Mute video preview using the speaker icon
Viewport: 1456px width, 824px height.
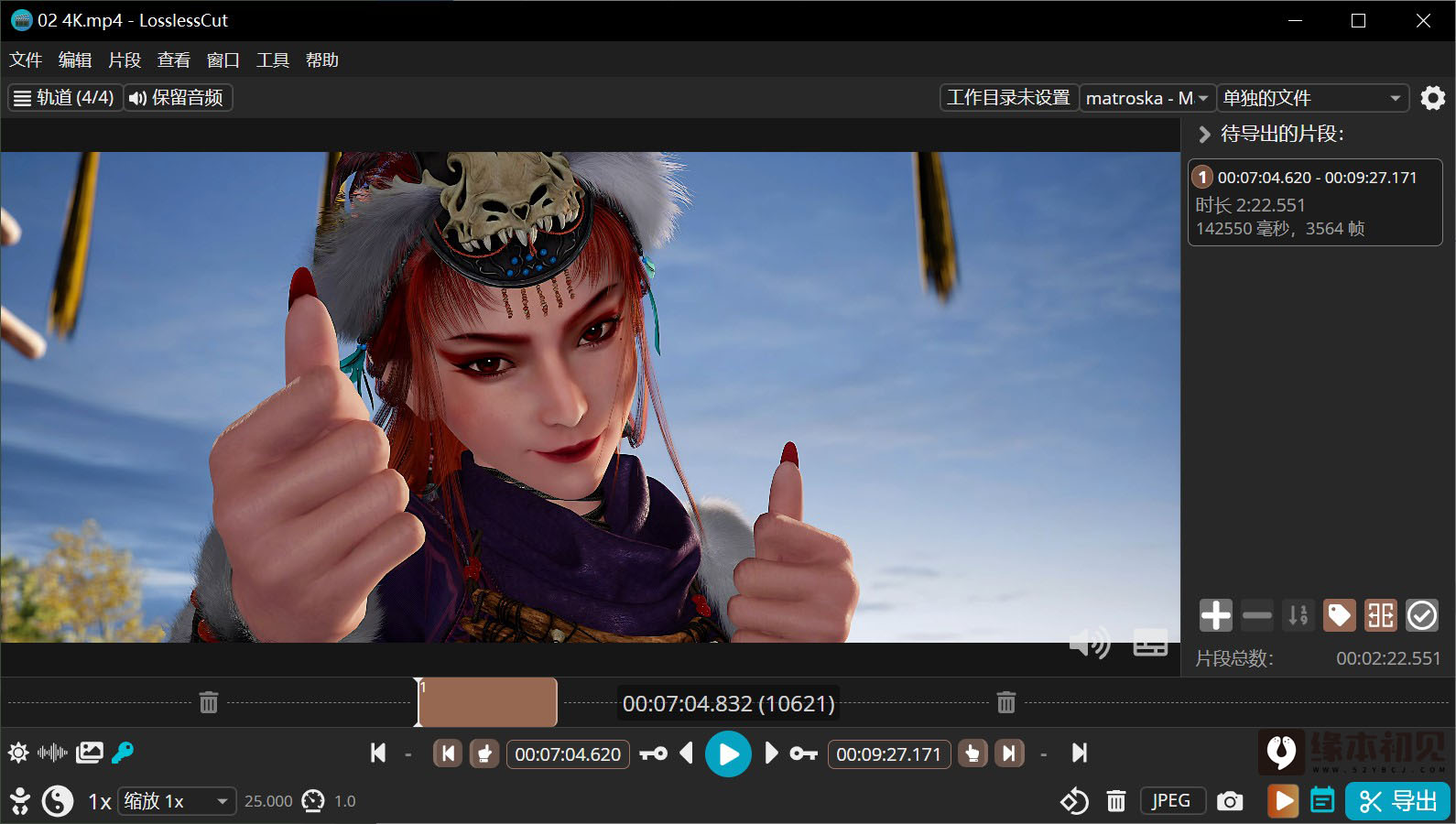point(1090,643)
